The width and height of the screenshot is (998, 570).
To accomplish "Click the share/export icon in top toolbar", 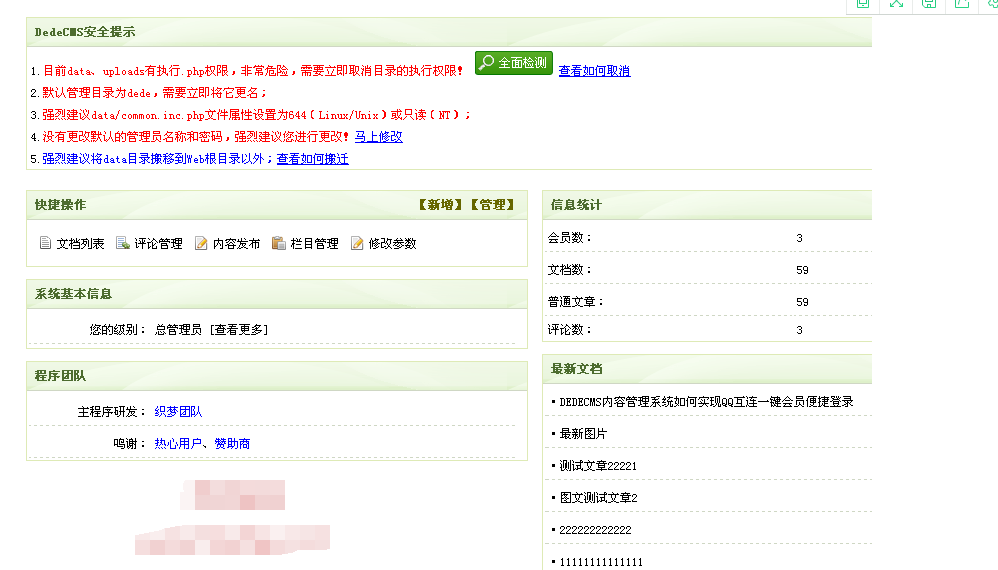I will coord(962,4).
